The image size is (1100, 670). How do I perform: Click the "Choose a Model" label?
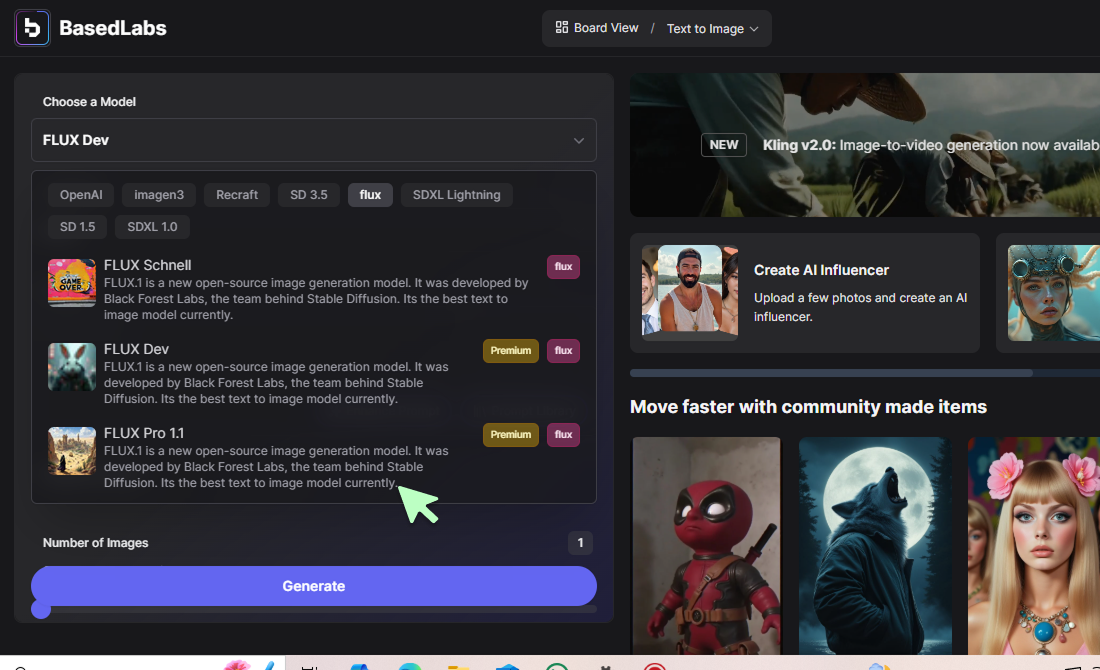89,102
